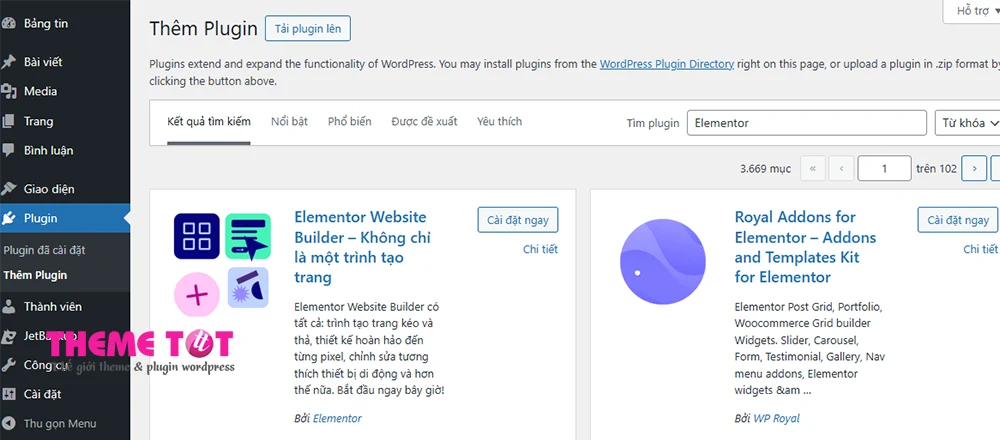Select Plugin in the sidebar
The height and width of the screenshot is (440, 1000).
tap(65, 218)
